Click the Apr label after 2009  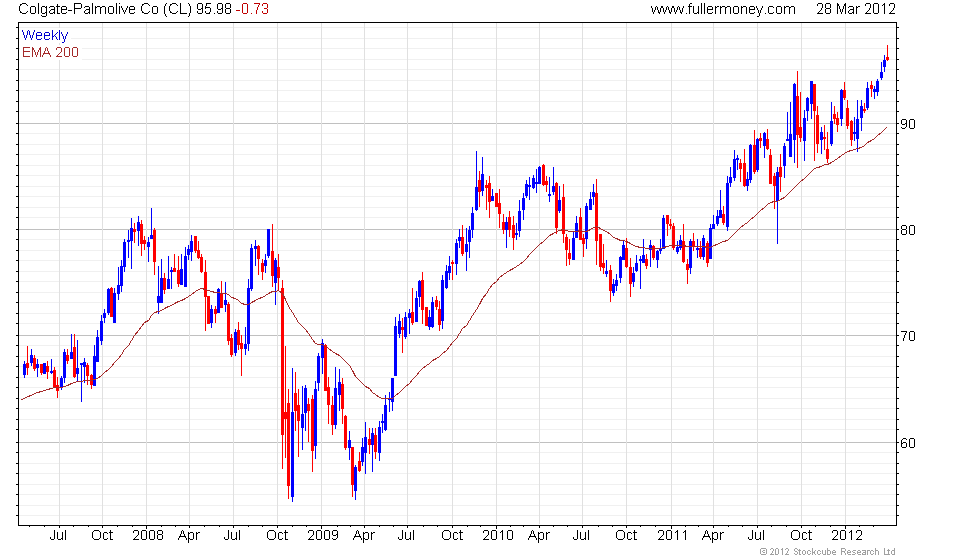tap(364, 536)
